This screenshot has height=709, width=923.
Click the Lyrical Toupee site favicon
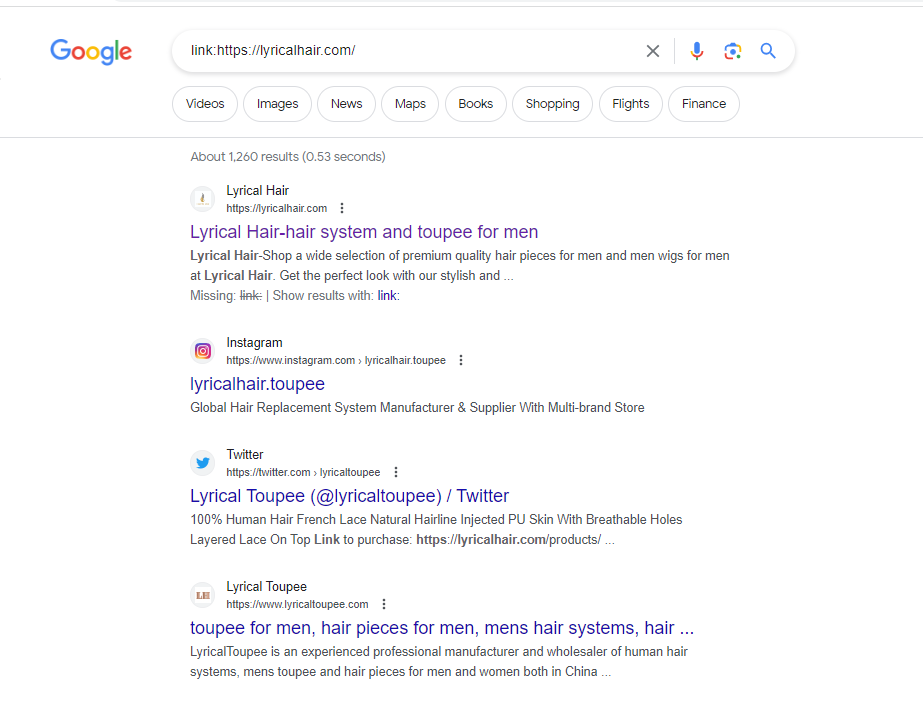coord(202,595)
